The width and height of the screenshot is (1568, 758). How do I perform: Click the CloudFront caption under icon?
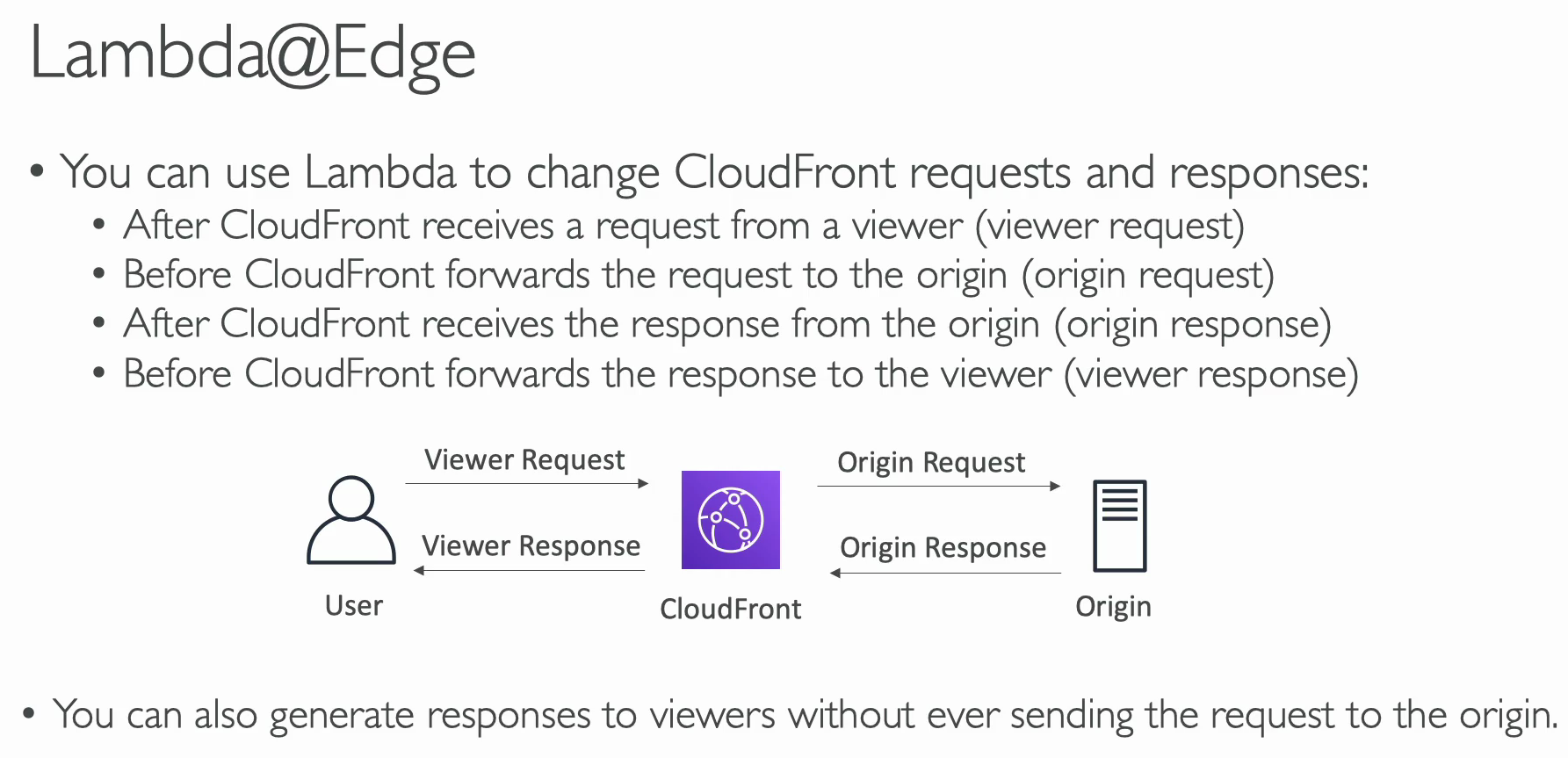(x=731, y=609)
